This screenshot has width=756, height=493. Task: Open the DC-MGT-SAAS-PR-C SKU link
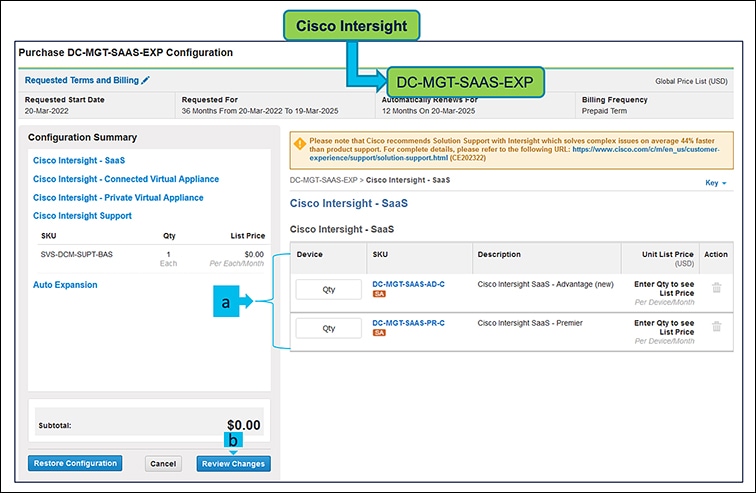click(408, 322)
